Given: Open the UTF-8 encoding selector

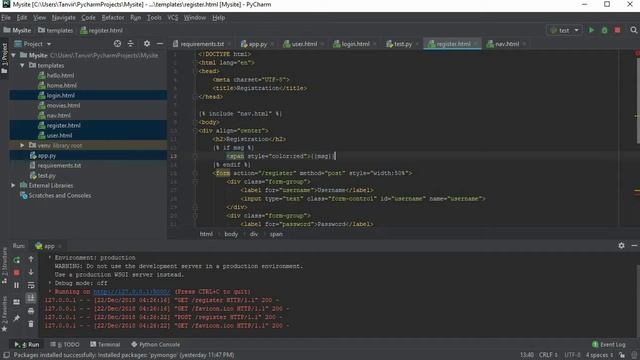Looking at the screenshot, I should pyautogui.click(x=573, y=355).
